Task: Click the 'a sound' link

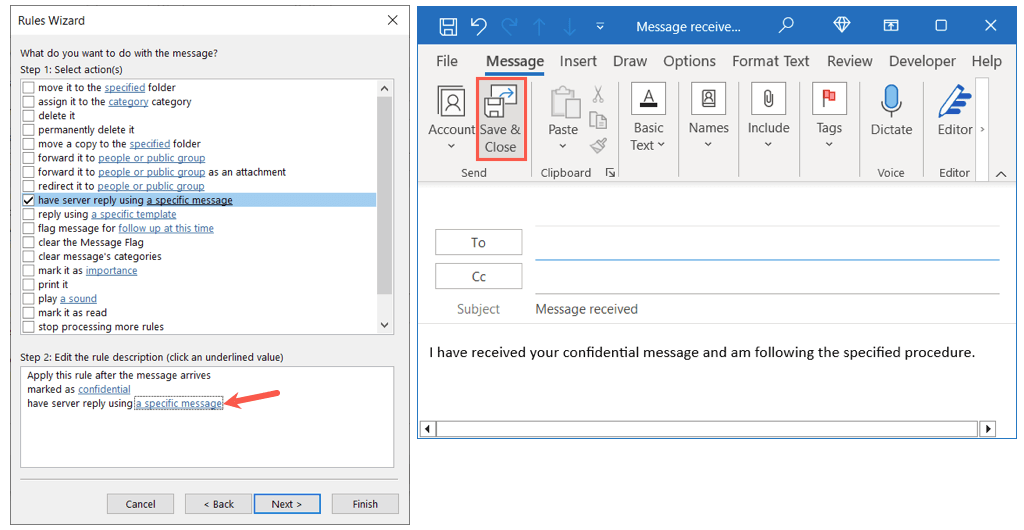Action: [78, 299]
